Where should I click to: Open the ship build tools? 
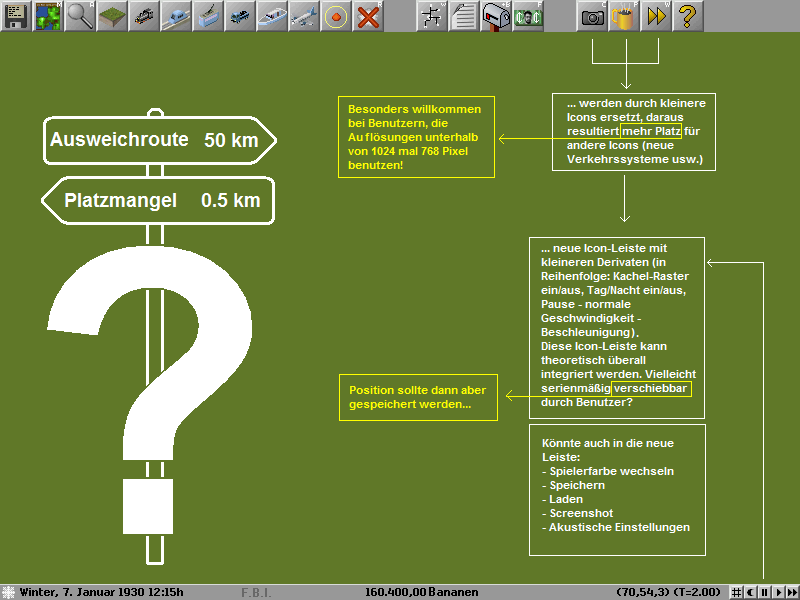point(272,16)
